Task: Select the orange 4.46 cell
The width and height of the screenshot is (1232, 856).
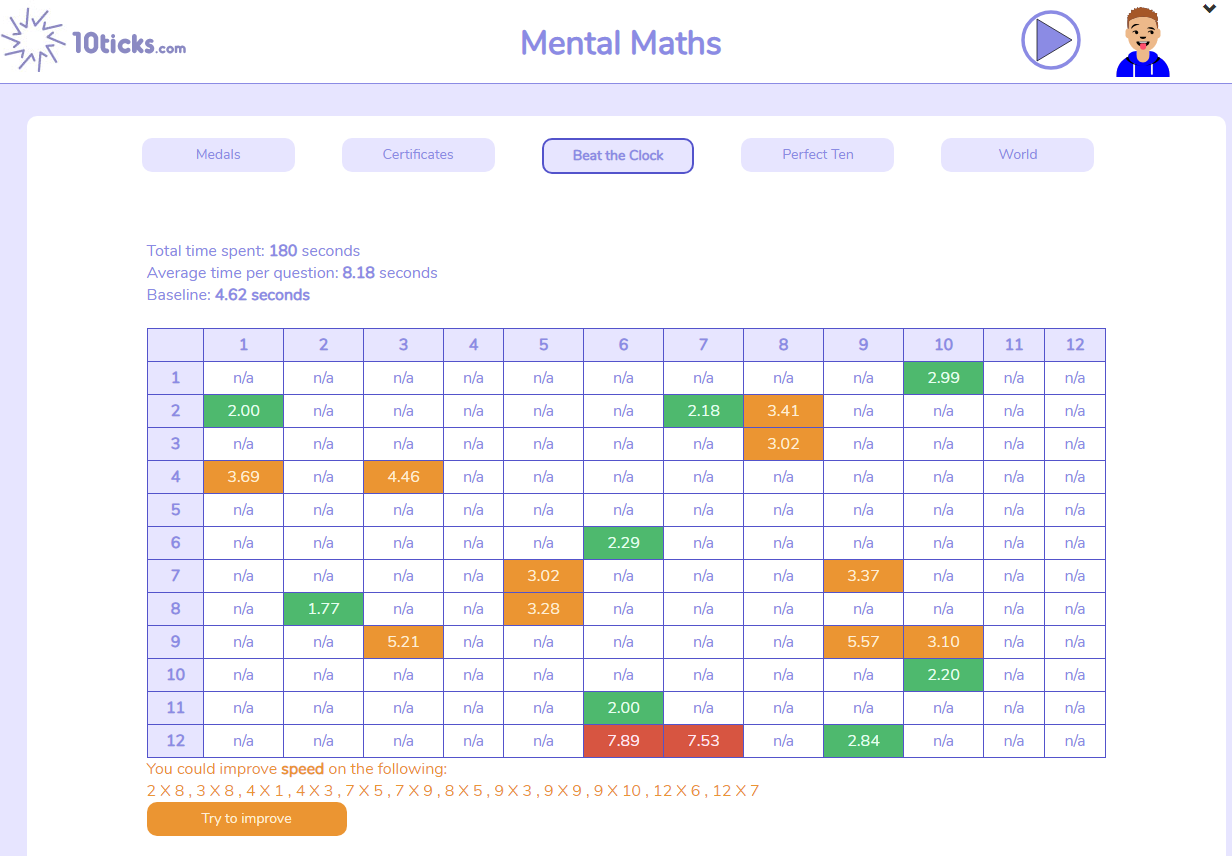Action: [403, 477]
